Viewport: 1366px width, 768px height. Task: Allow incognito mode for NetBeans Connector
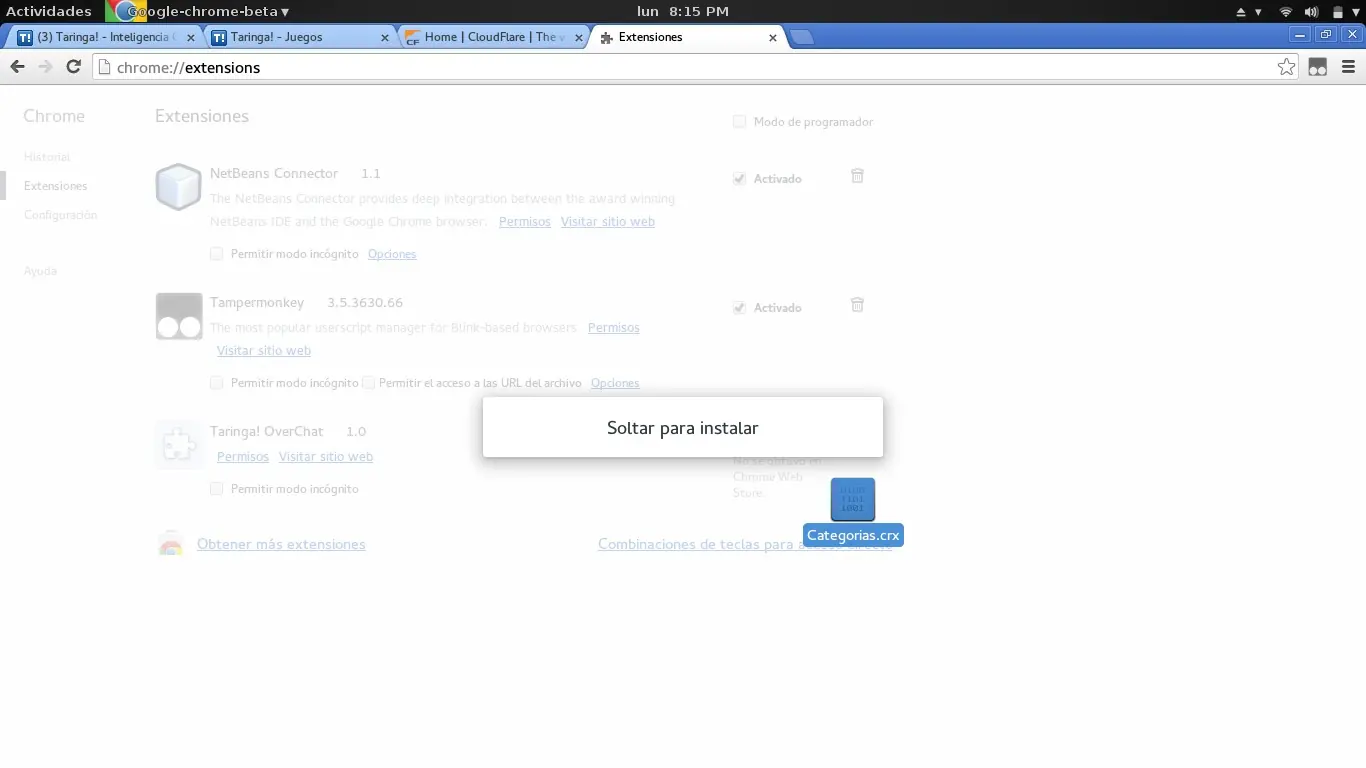click(216, 254)
